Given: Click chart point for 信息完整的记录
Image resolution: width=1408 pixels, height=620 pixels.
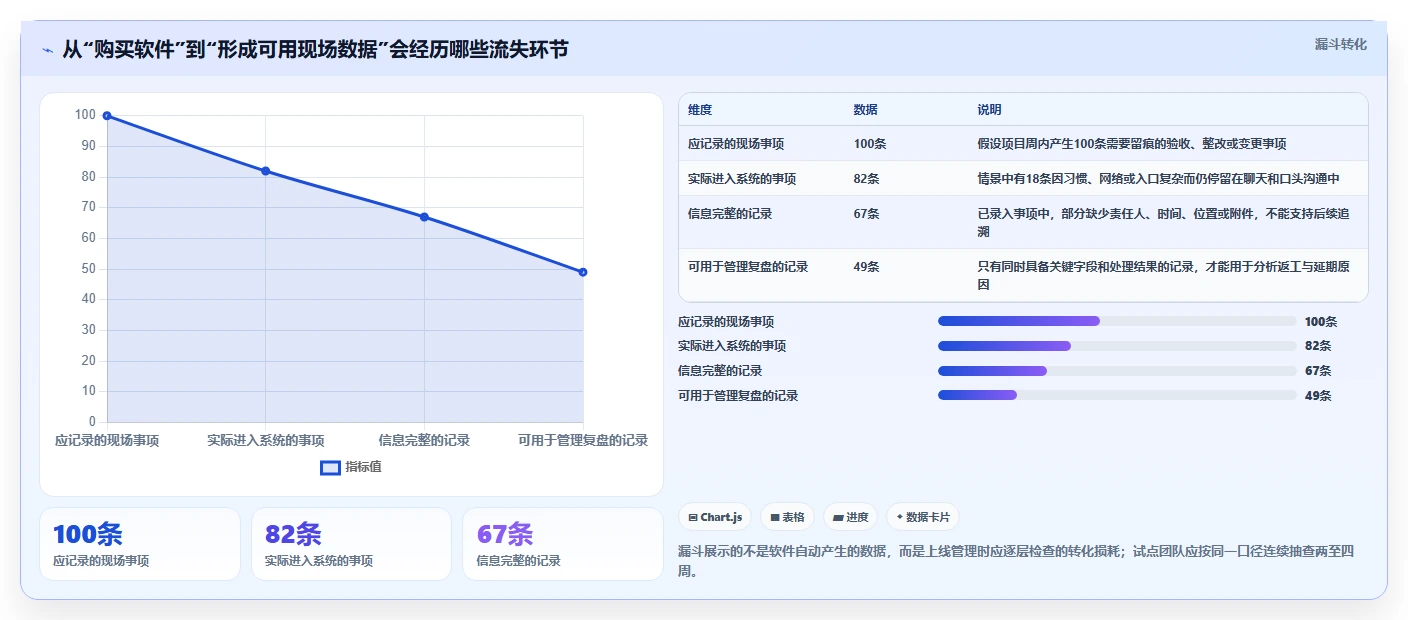Looking at the screenshot, I should (424, 217).
